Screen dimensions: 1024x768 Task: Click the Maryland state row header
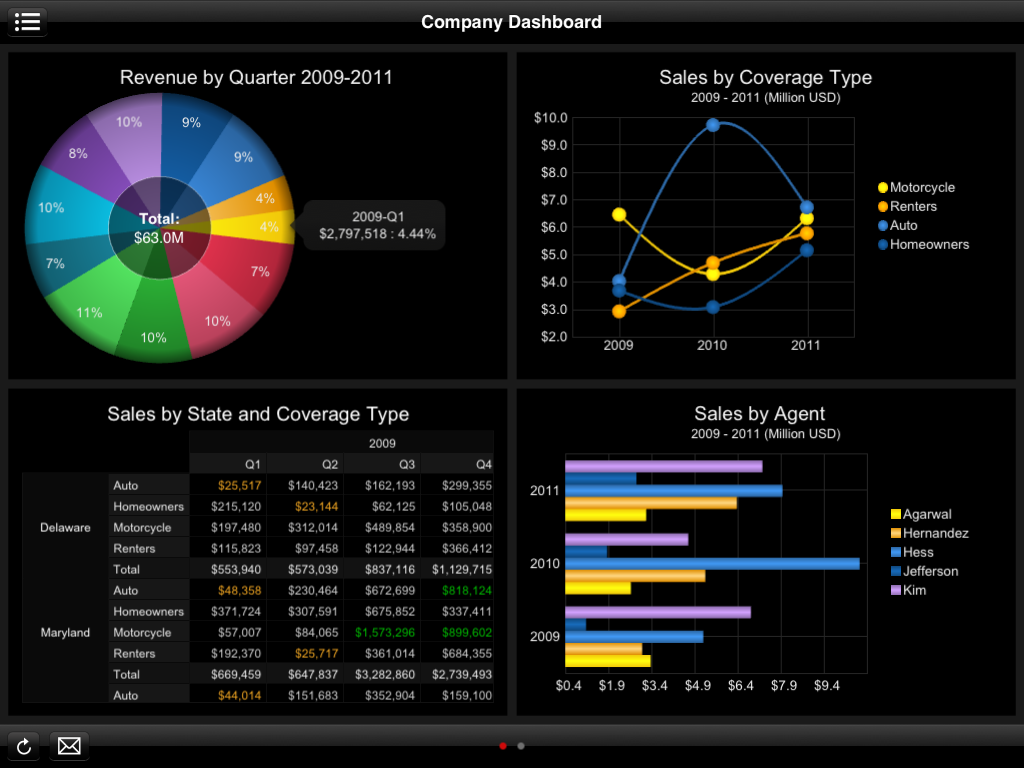point(65,632)
